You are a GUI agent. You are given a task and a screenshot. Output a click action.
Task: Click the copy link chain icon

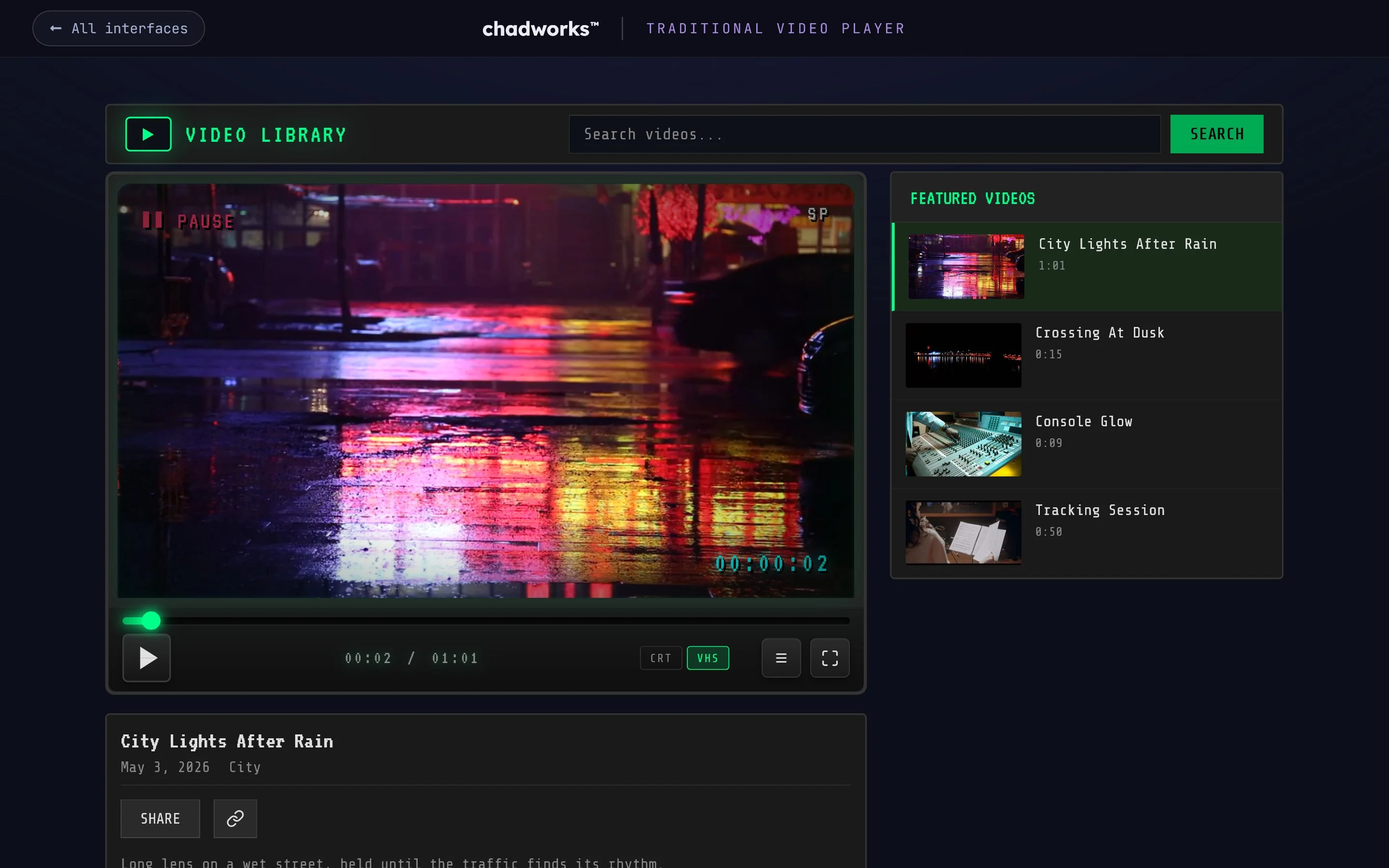(x=235, y=818)
